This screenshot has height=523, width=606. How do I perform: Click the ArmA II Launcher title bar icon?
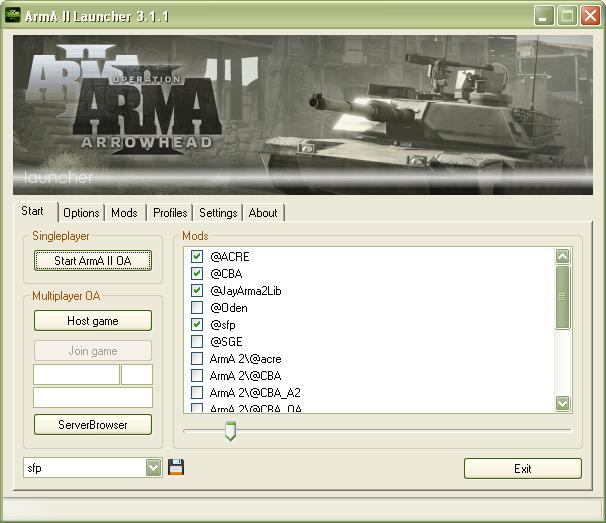click(12, 15)
